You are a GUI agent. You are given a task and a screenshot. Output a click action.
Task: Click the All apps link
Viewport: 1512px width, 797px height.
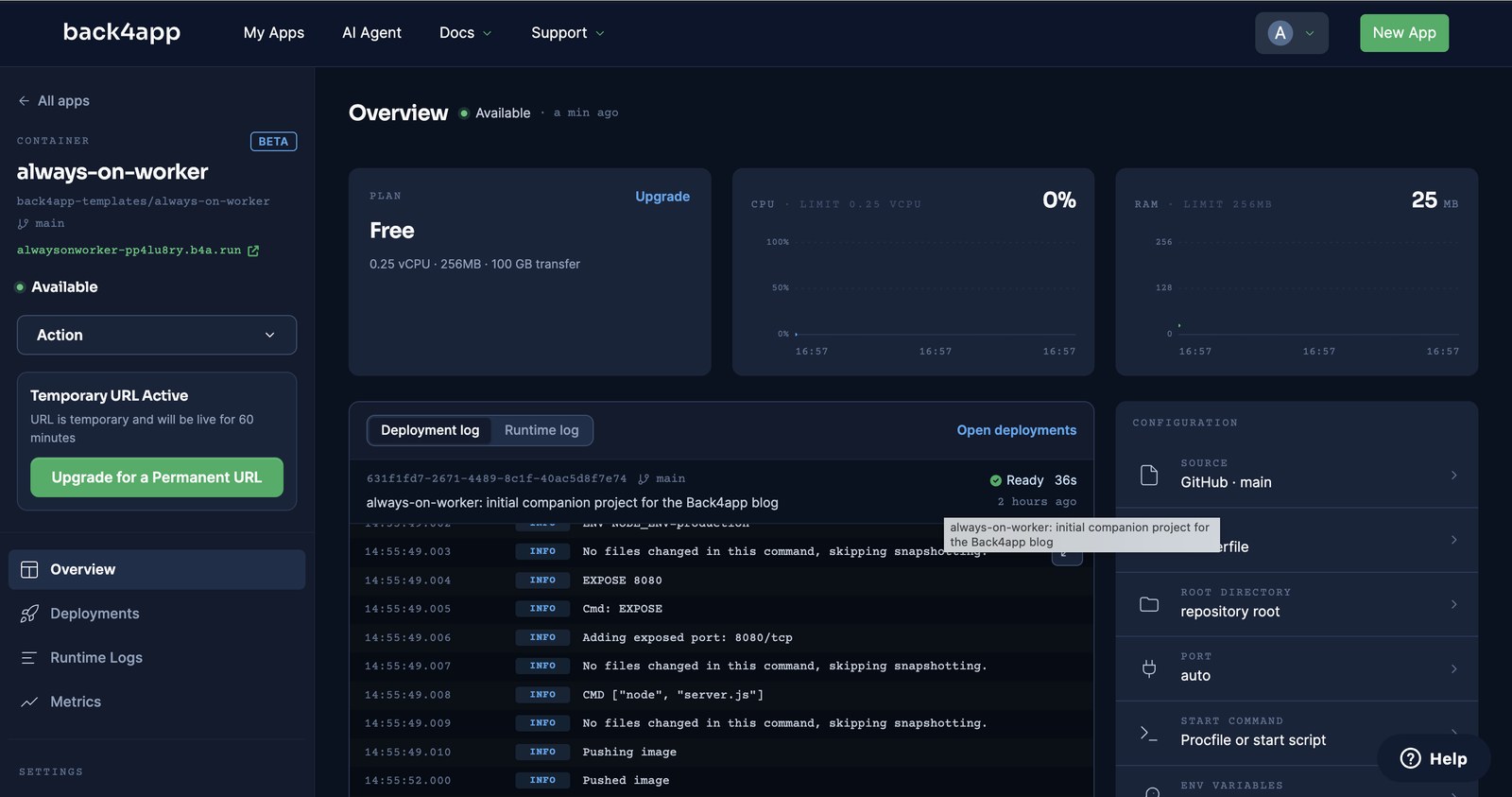pos(63,101)
